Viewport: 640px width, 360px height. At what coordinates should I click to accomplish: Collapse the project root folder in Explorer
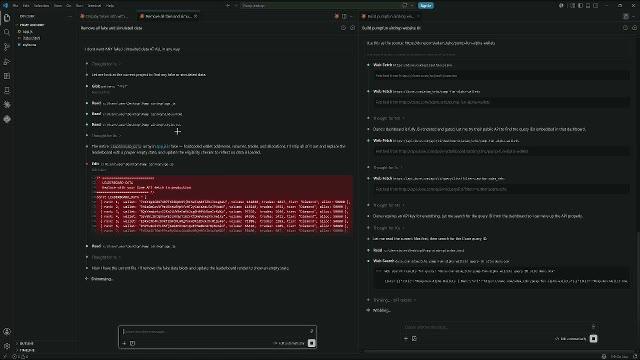(x=31, y=25)
